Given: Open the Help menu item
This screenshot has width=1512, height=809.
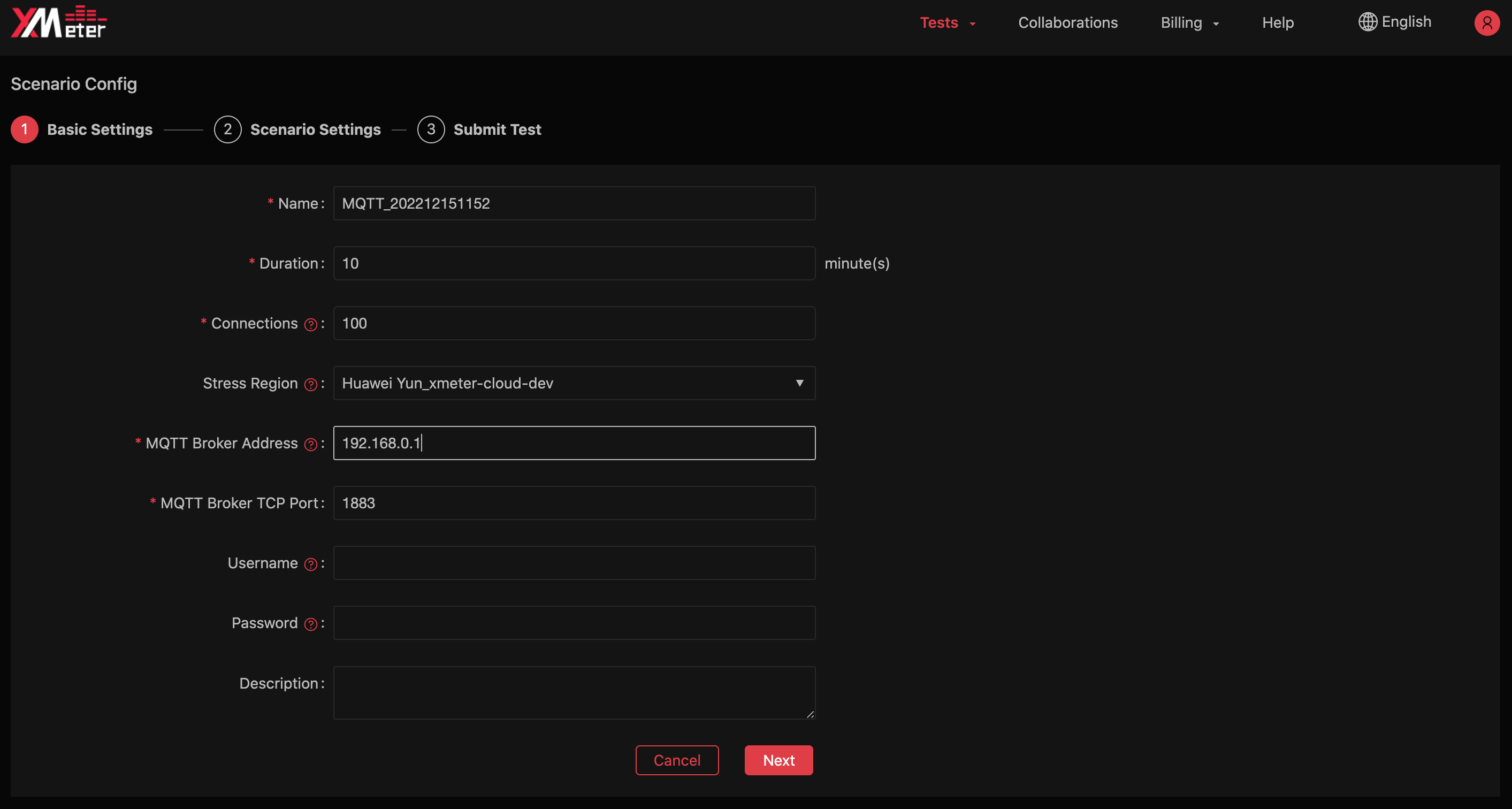Looking at the screenshot, I should 1277,23.
